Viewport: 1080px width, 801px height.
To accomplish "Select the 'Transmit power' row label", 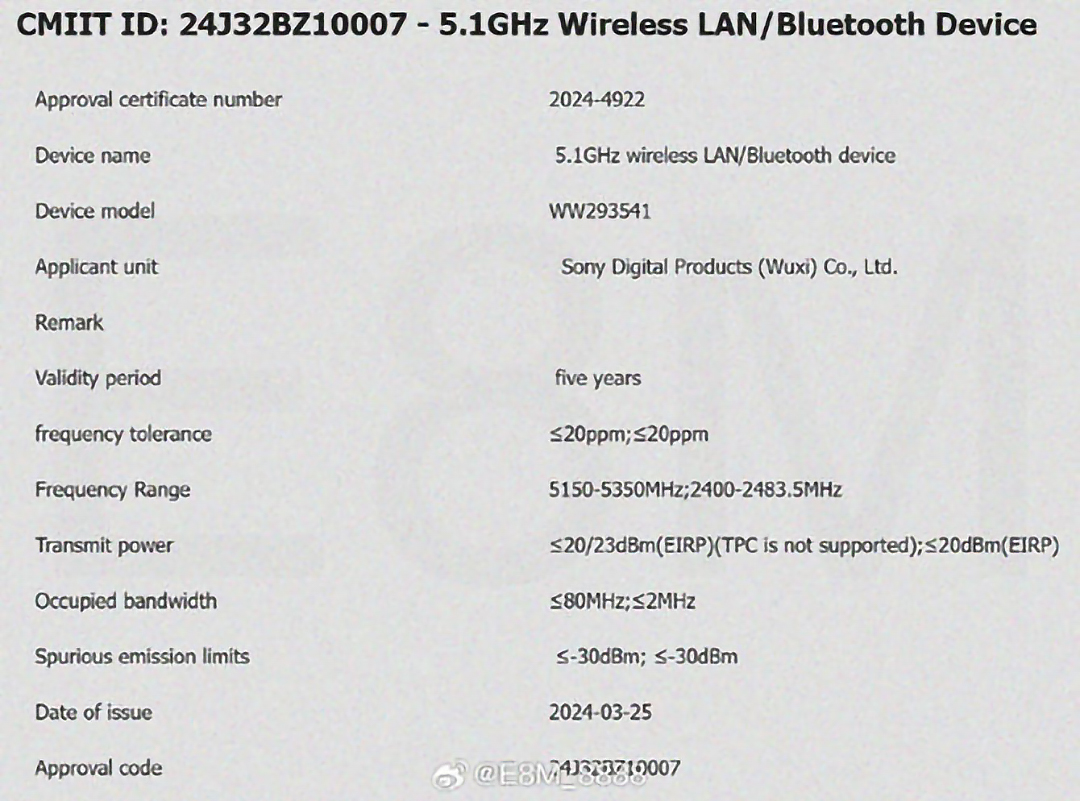I will coord(104,545).
